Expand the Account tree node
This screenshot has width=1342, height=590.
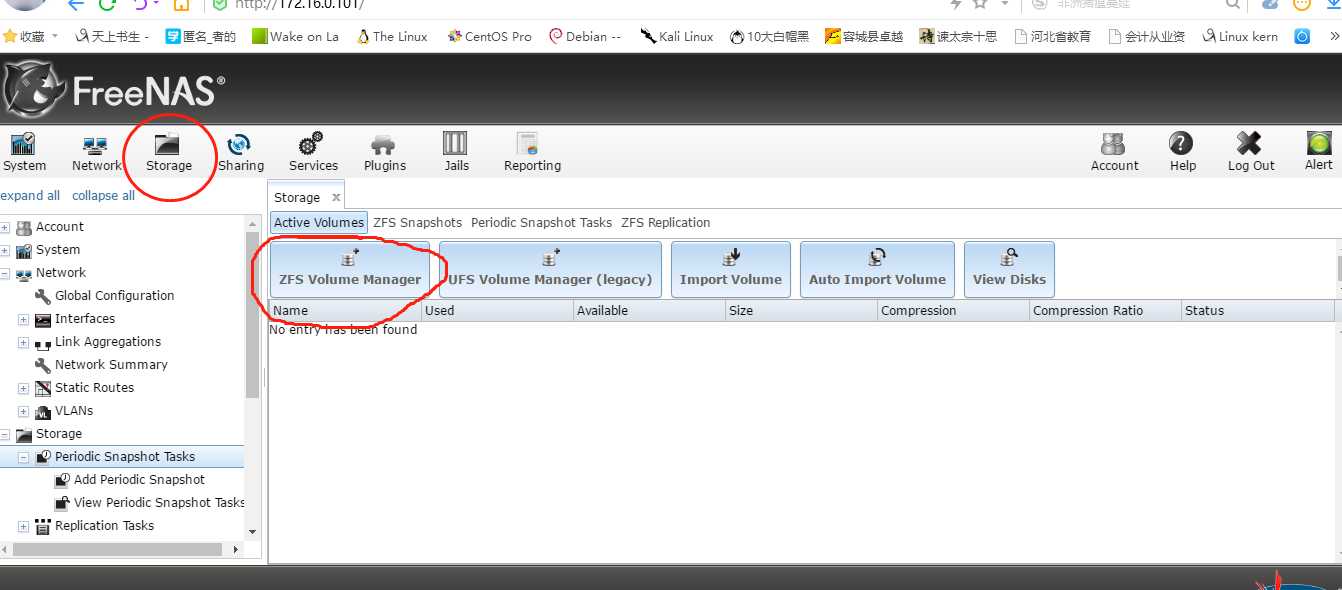tap(5, 227)
